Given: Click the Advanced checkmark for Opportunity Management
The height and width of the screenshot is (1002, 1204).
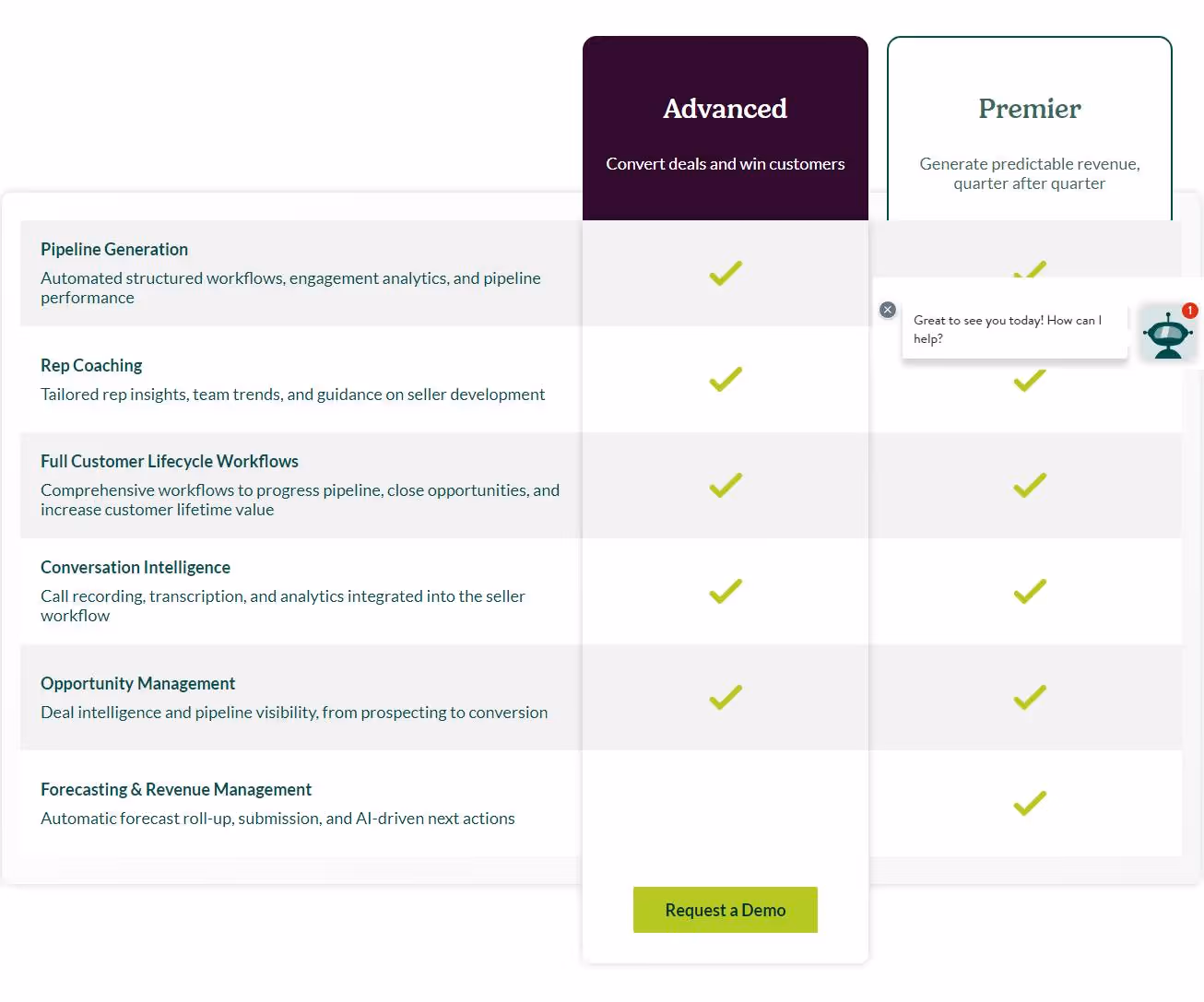Looking at the screenshot, I should pyautogui.click(x=725, y=697).
